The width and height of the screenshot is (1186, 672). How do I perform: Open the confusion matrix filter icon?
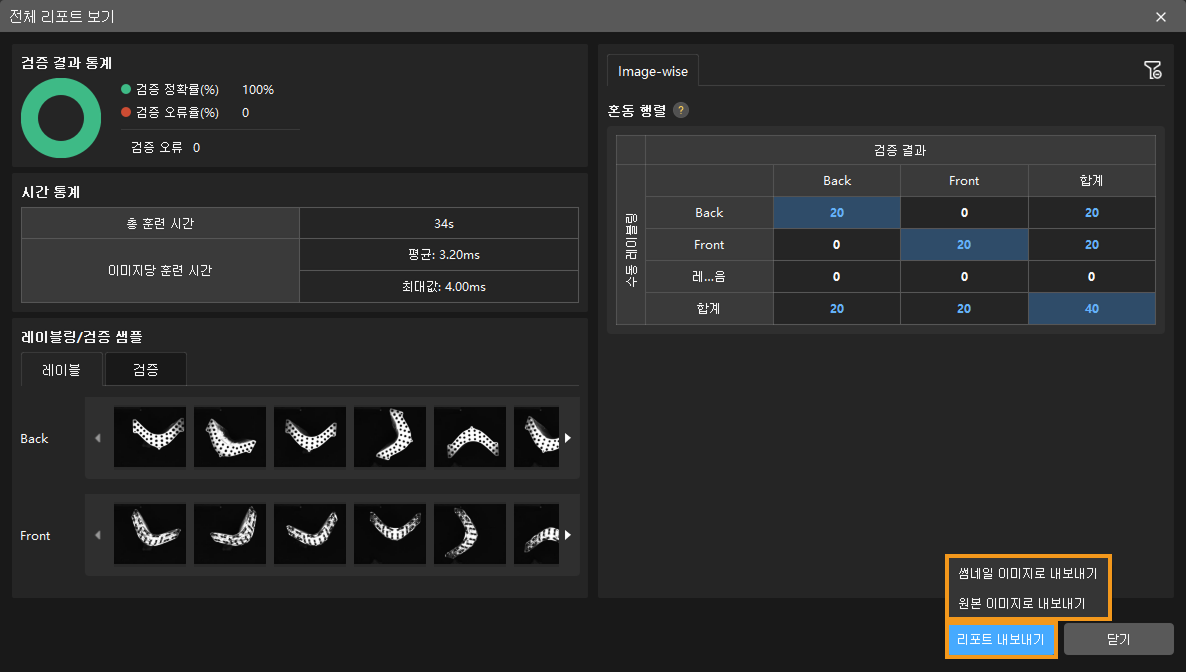click(1152, 70)
